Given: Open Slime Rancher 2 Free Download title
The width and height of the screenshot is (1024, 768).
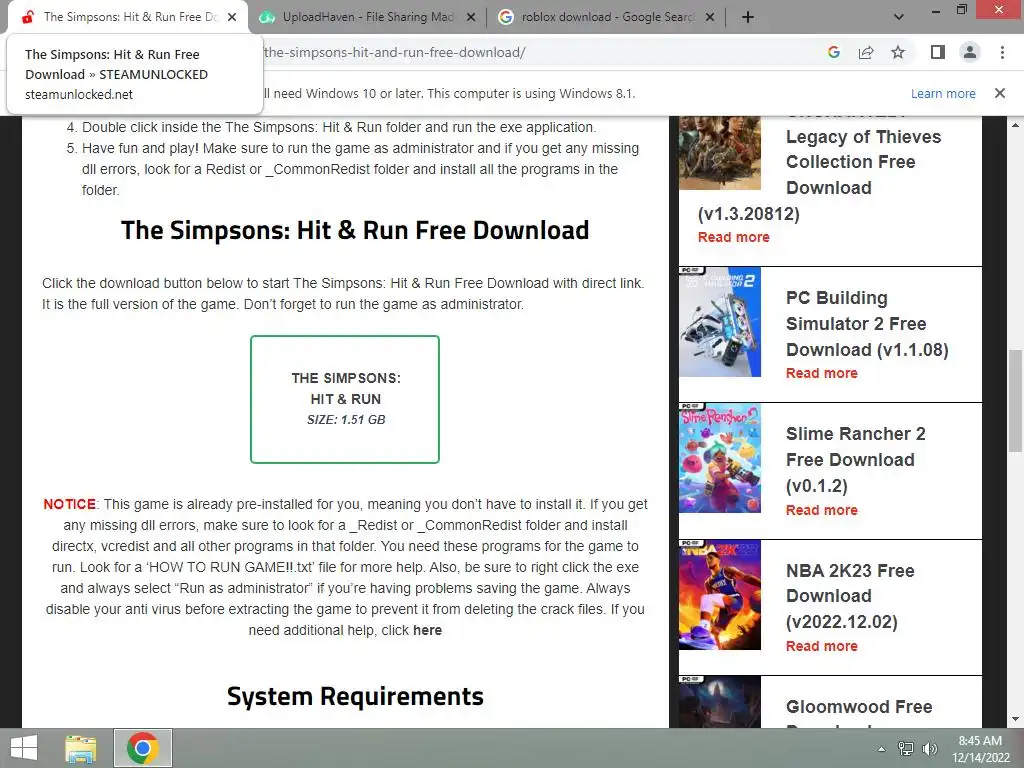Looking at the screenshot, I should coord(856,460).
